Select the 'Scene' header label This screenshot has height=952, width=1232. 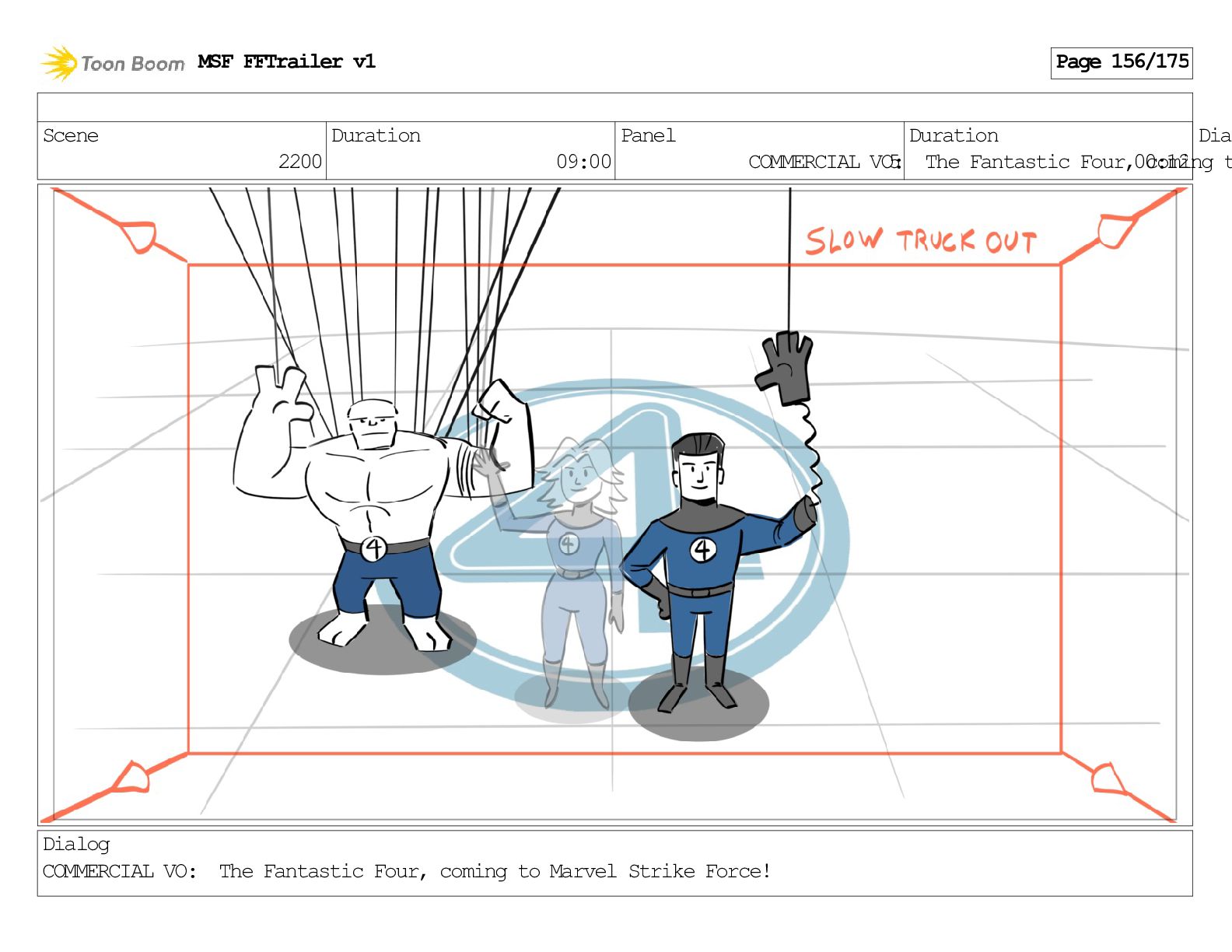click(71, 135)
